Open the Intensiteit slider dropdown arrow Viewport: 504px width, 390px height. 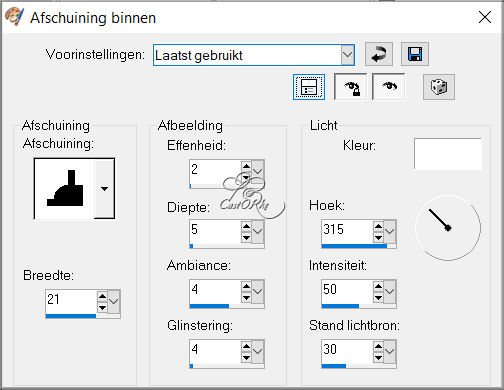[x=389, y=291]
